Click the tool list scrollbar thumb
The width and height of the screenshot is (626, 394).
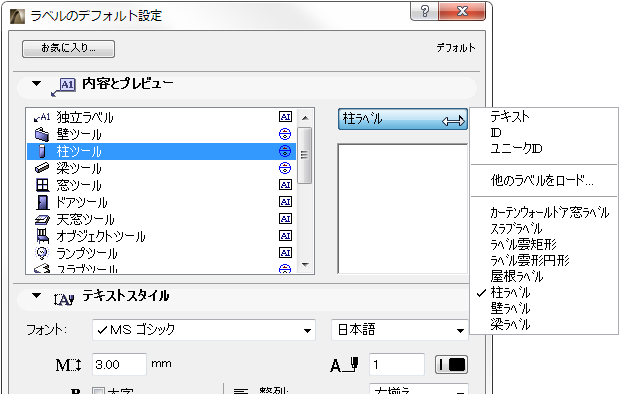coord(305,155)
